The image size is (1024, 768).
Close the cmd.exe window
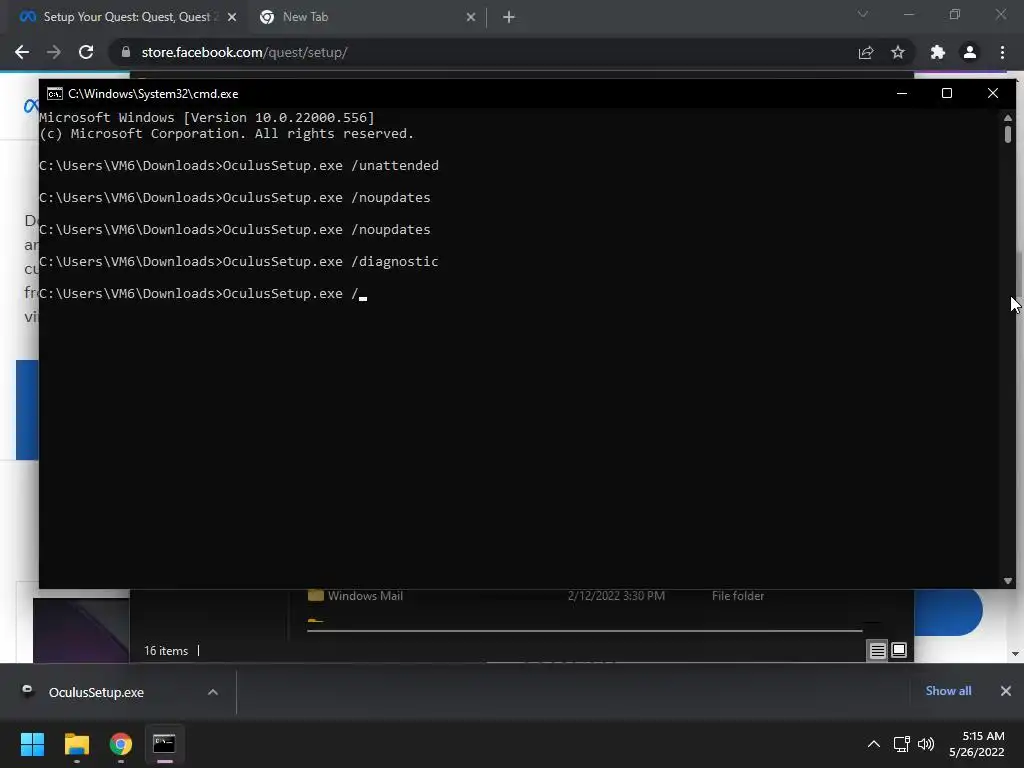[x=993, y=93]
